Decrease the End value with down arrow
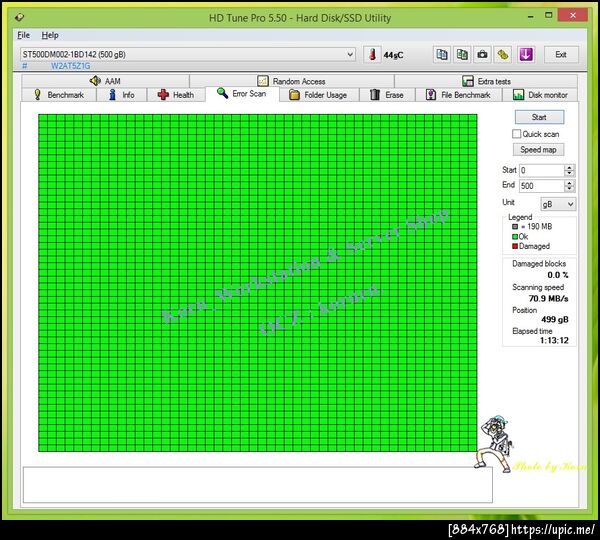Viewport: 600px width, 540px height. coord(569,189)
